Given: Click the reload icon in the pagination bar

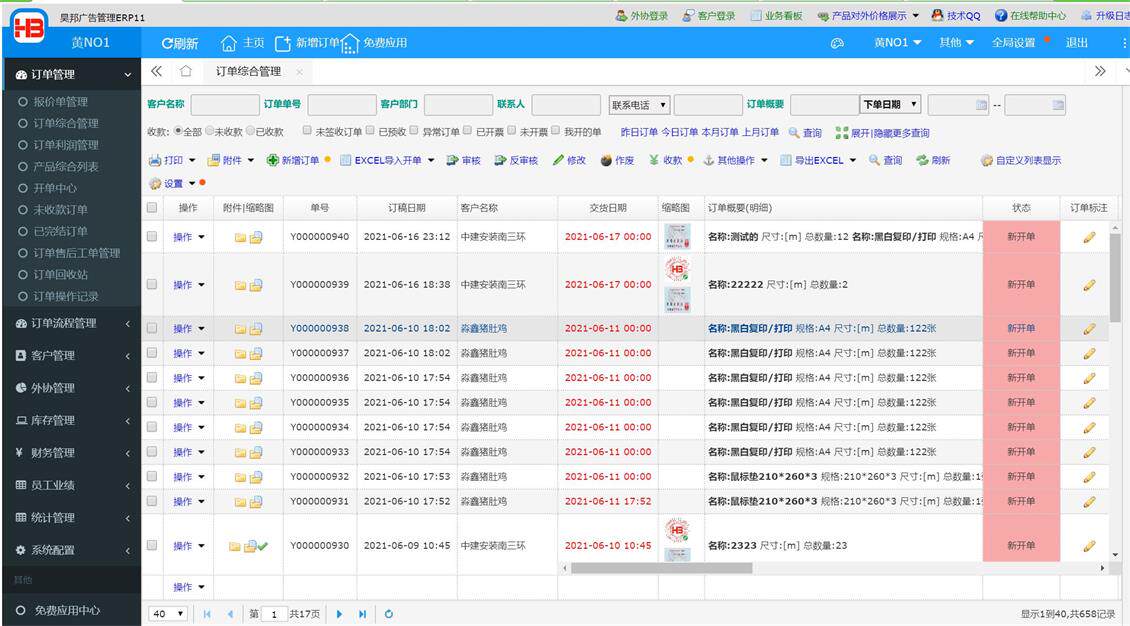Looking at the screenshot, I should 388,614.
